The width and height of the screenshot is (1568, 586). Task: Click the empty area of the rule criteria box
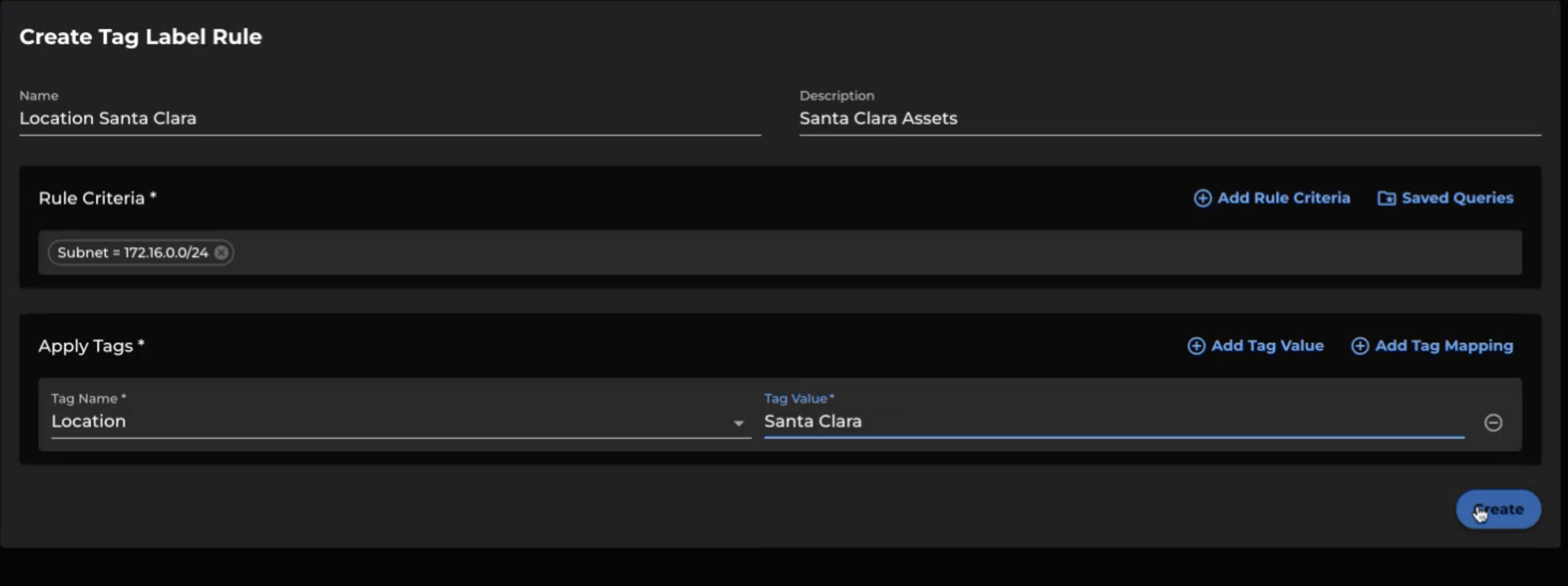click(852, 253)
